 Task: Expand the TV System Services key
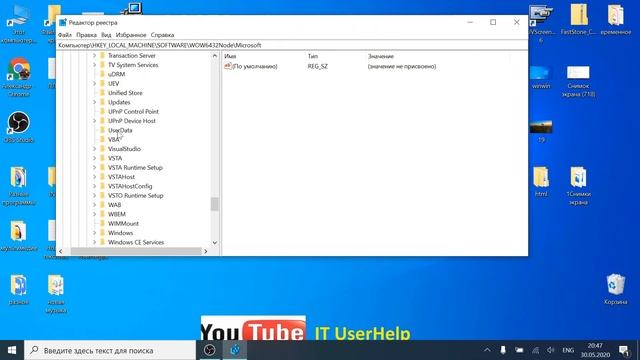(94, 65)
